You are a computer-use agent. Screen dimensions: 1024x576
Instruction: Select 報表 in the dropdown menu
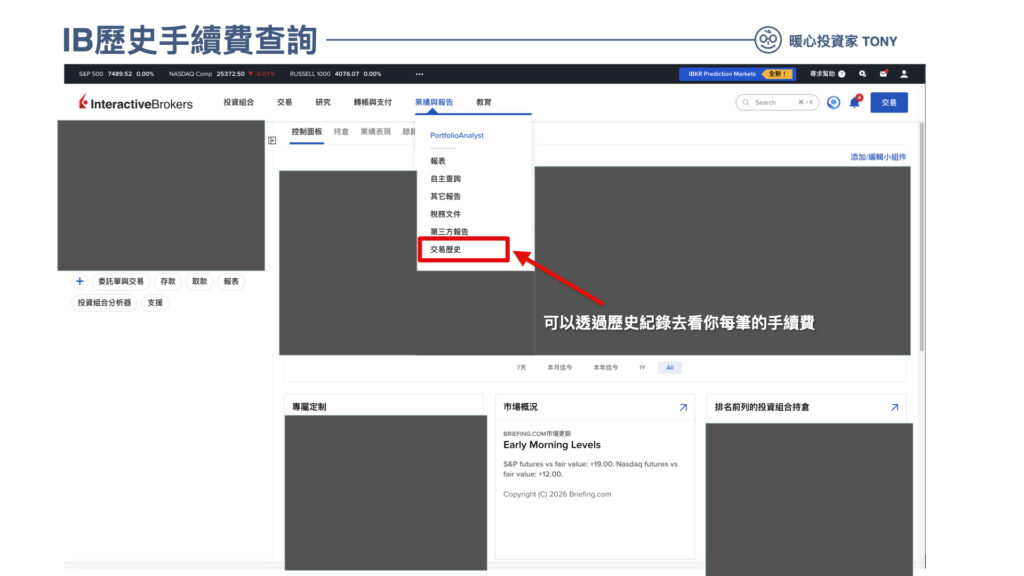(438, 161)
